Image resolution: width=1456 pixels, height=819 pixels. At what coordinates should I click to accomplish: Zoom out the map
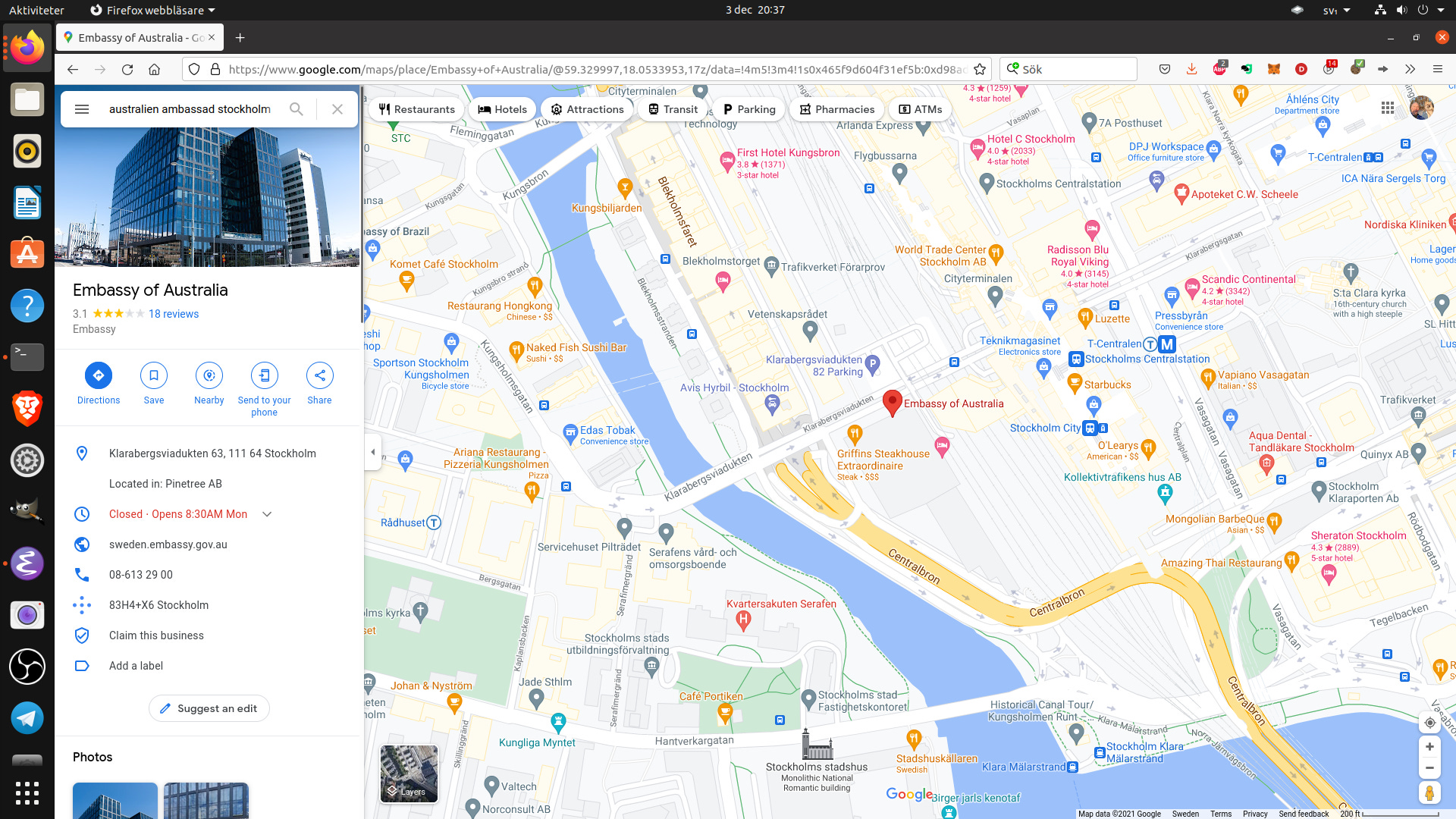click(1429, 768)
